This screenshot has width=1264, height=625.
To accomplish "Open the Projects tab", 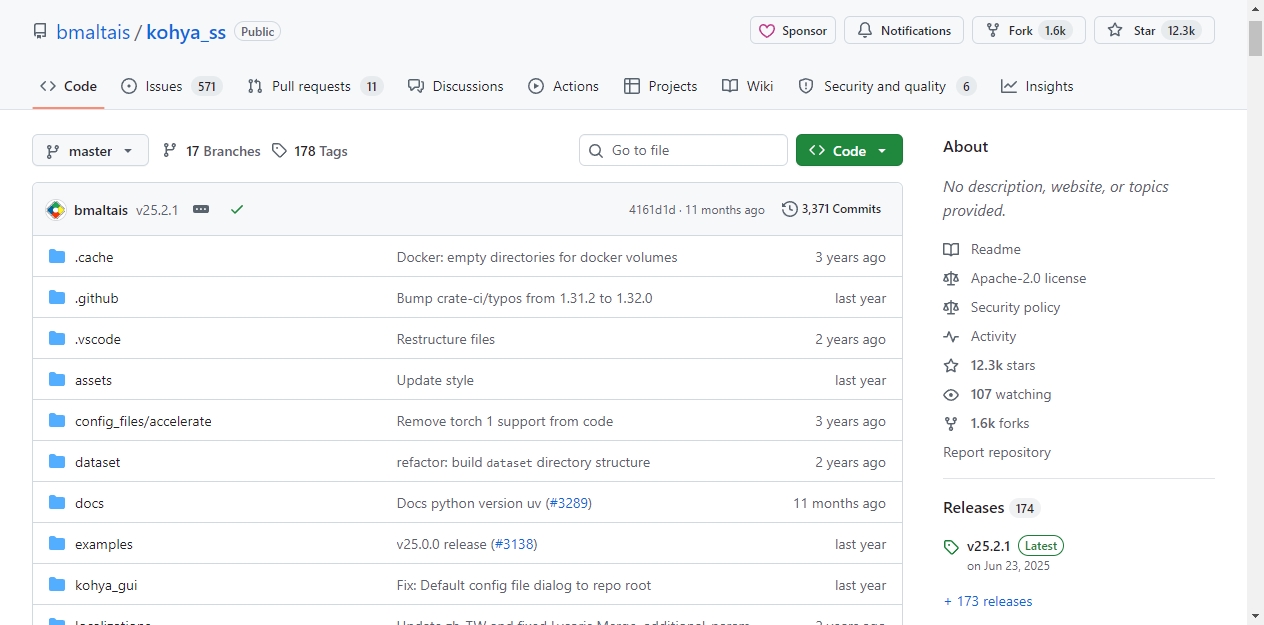I will (660, 86).
